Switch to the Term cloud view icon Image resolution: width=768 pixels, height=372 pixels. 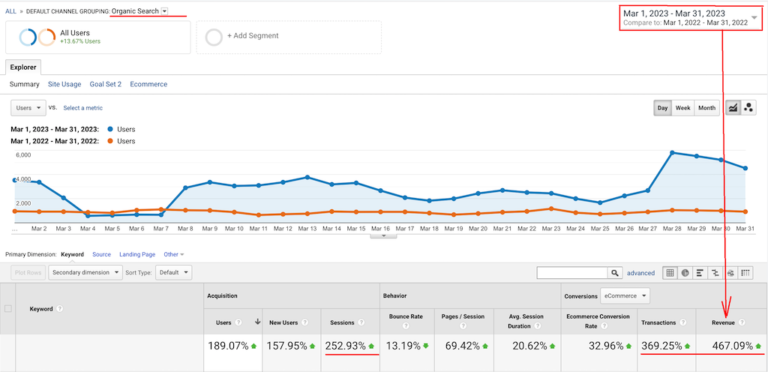[x=730, y=273]
